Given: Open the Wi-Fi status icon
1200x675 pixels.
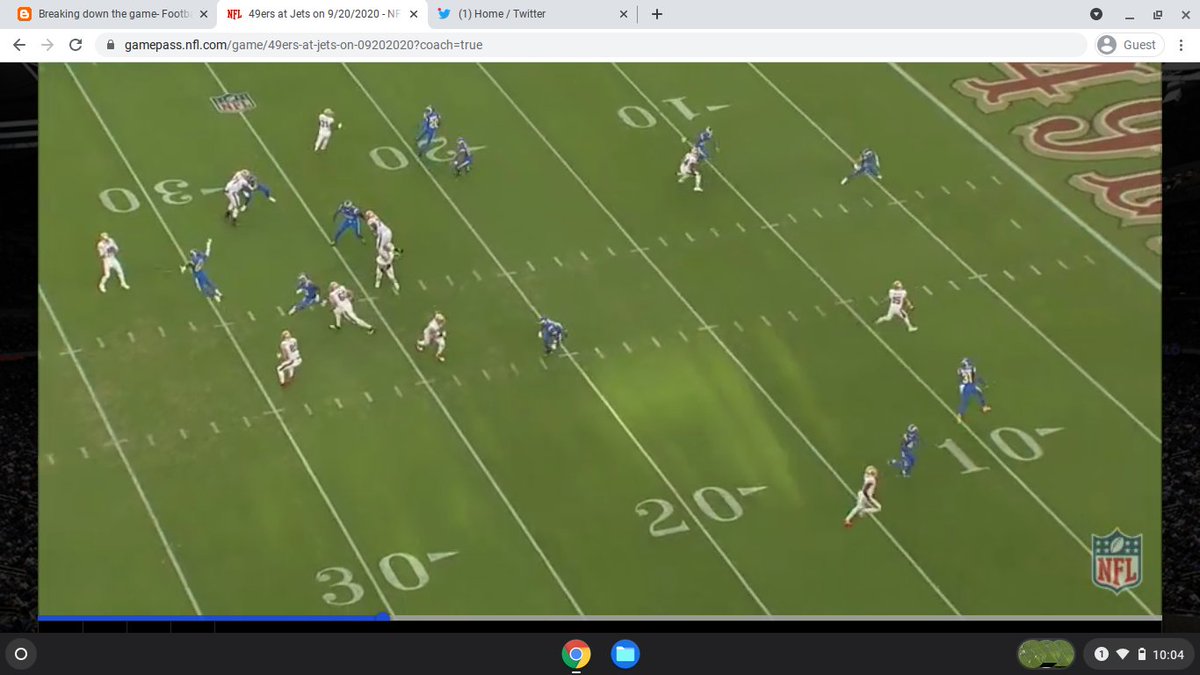Looking at the screenshot, I should 1122,655.
